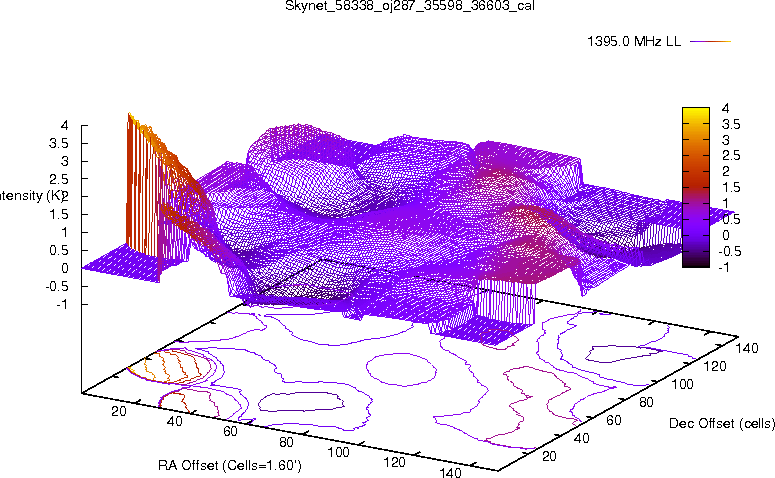
Task: Select the color bar label 0
Action: point(726,235)
